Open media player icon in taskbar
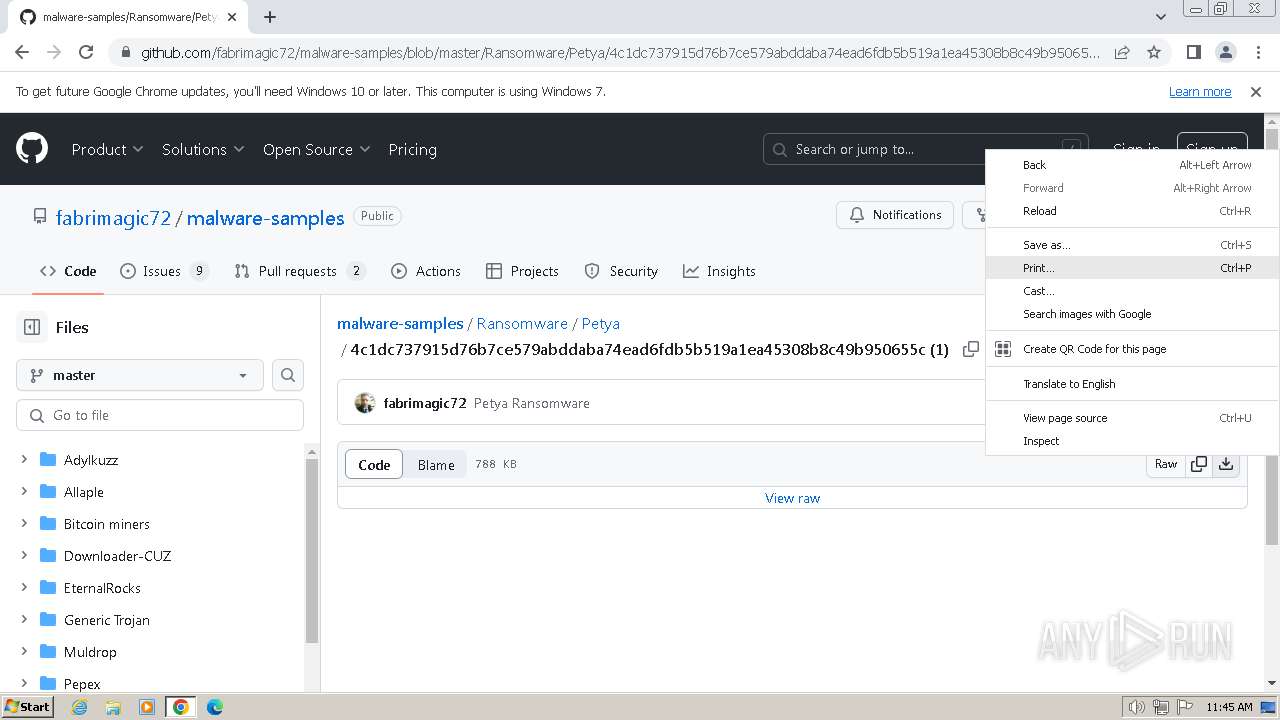 (x=147, y=707)
